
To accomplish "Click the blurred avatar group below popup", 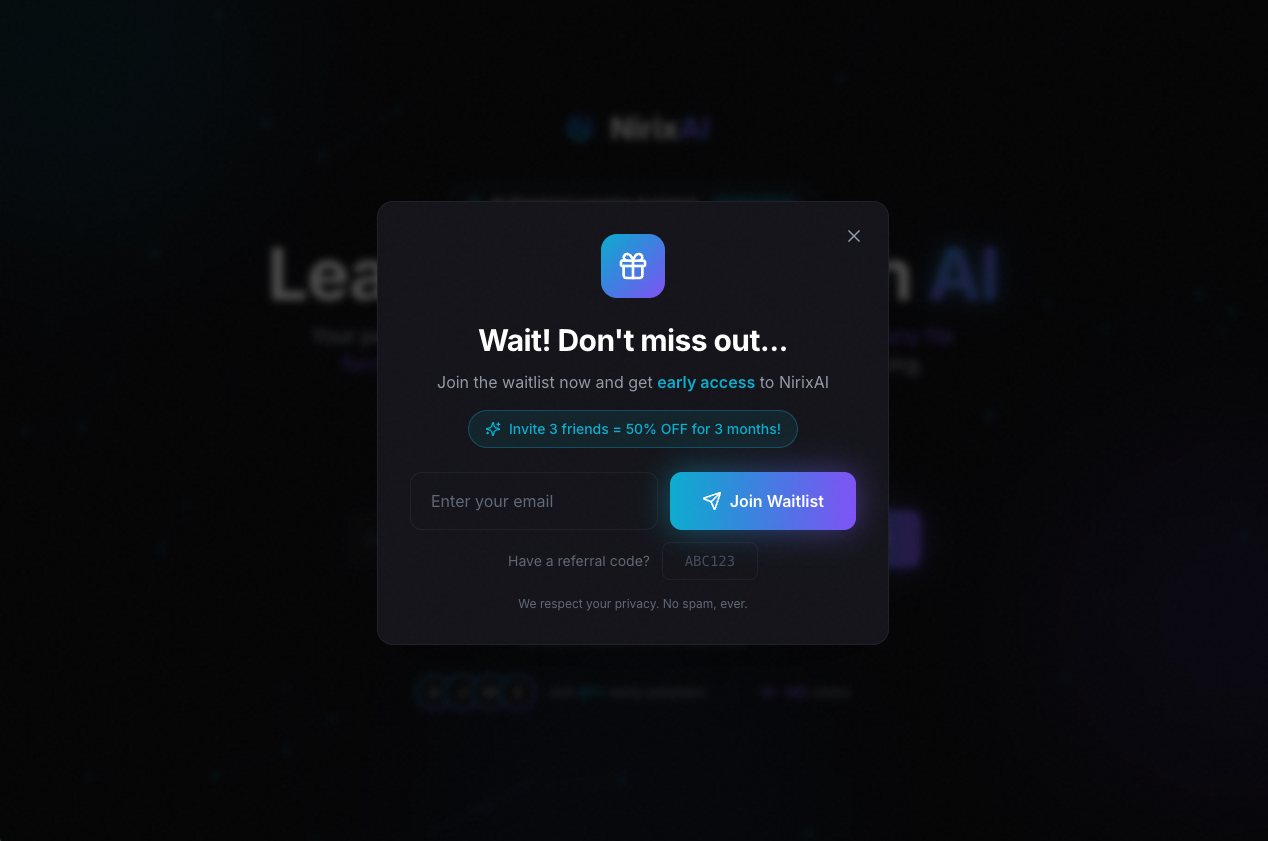I will pos(476,692).
